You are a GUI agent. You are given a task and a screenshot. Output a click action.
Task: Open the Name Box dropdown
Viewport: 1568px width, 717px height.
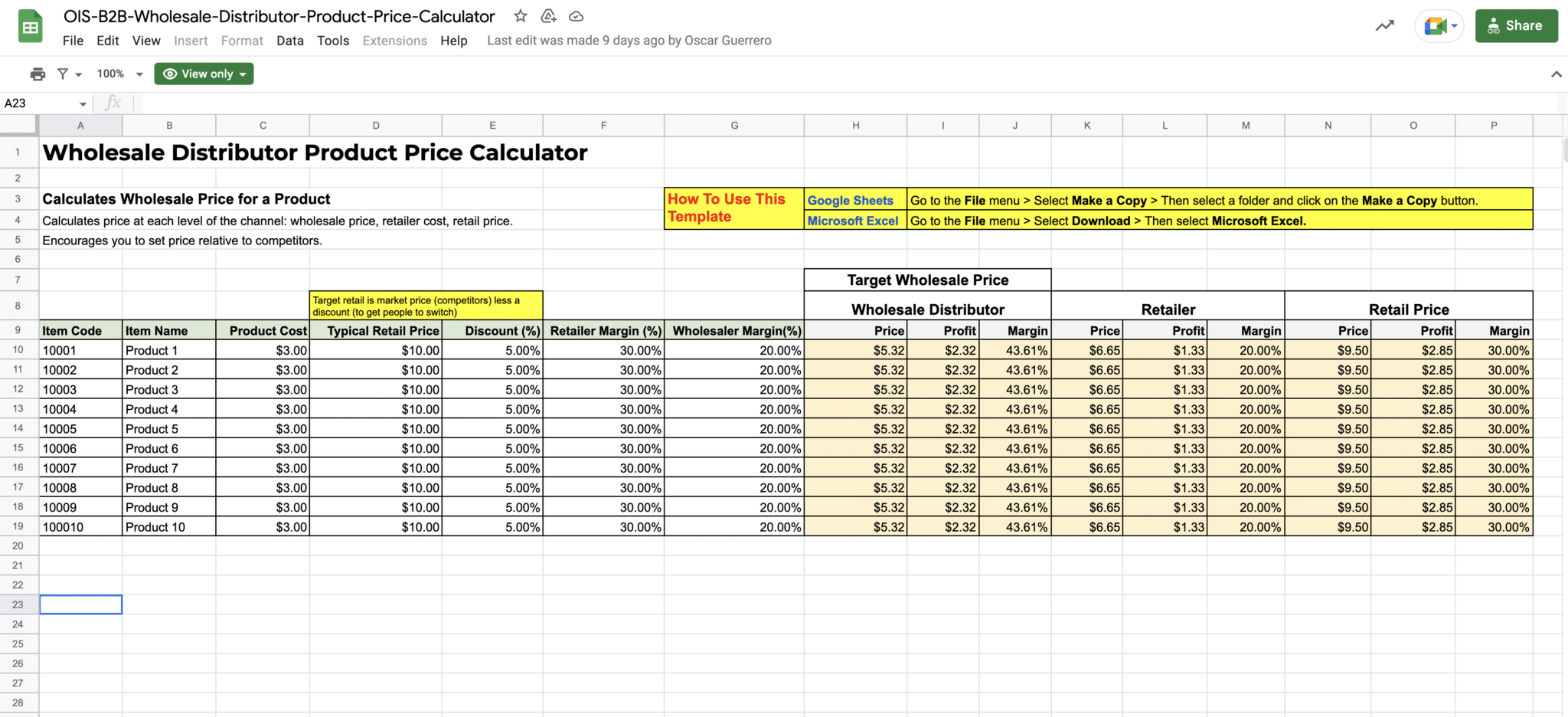click(x=84, y=102)
